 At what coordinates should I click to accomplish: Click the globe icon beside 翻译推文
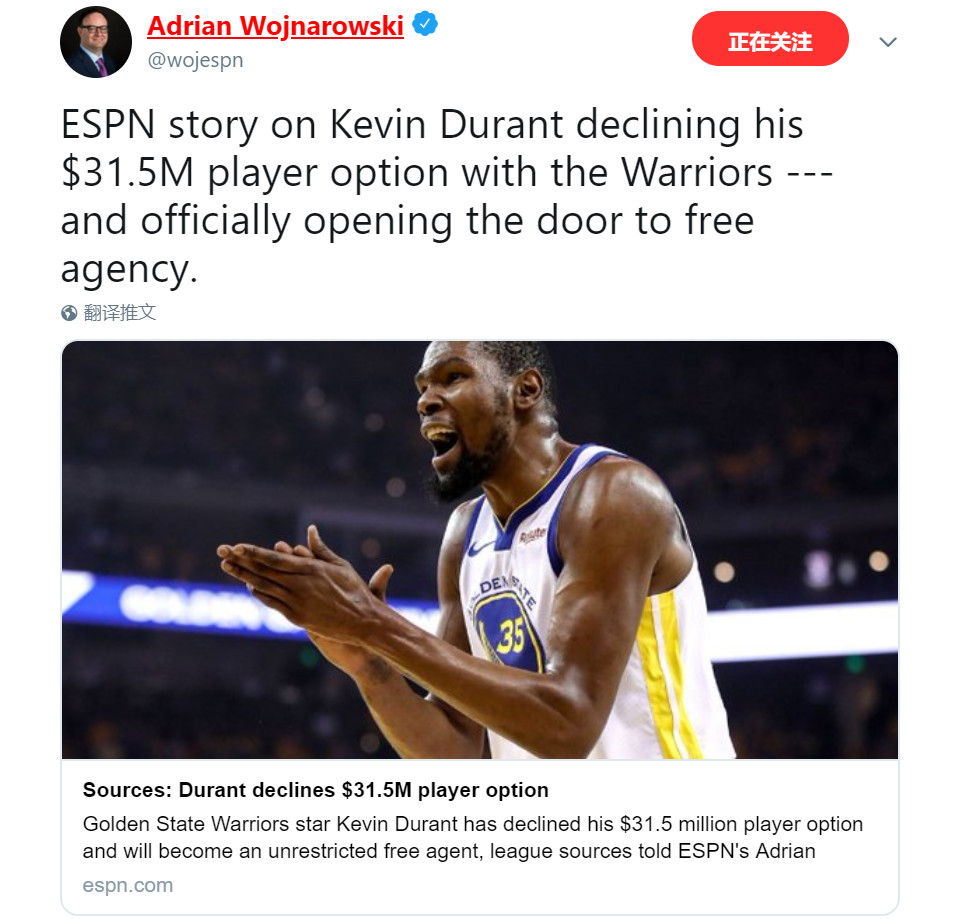(x=69, y=313)
